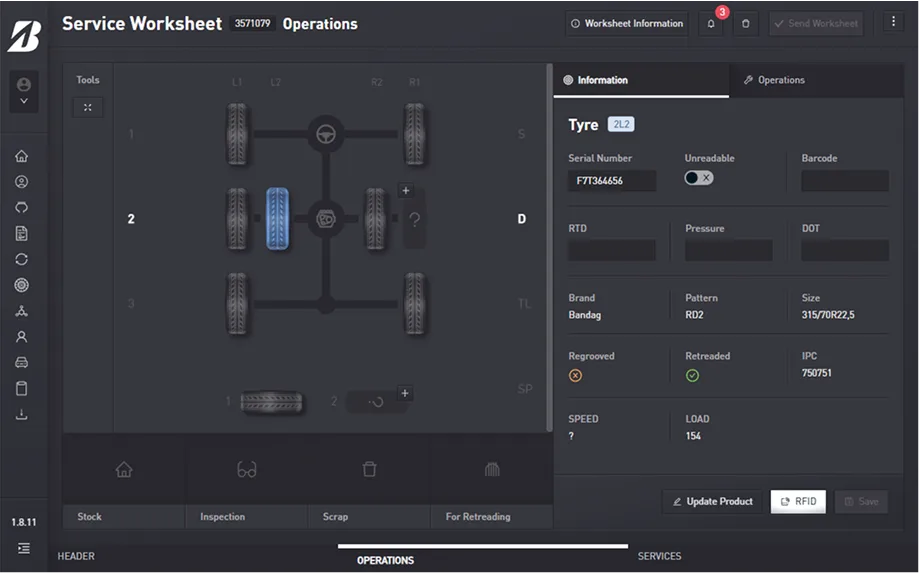Viewport: 919px width, 573px height.
Task: Click the Scrap bin icon tile
Action: click(369, 469)
